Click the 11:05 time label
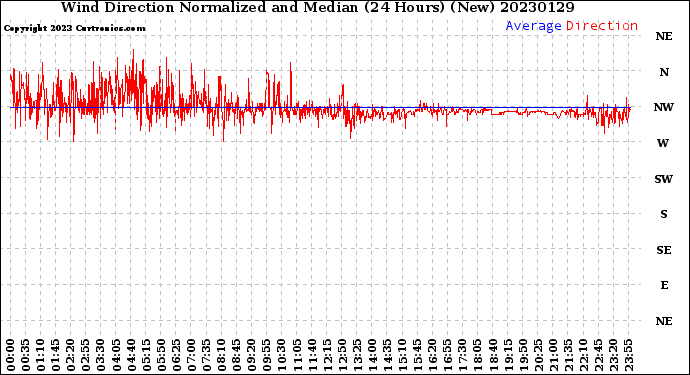 [297, 355]
